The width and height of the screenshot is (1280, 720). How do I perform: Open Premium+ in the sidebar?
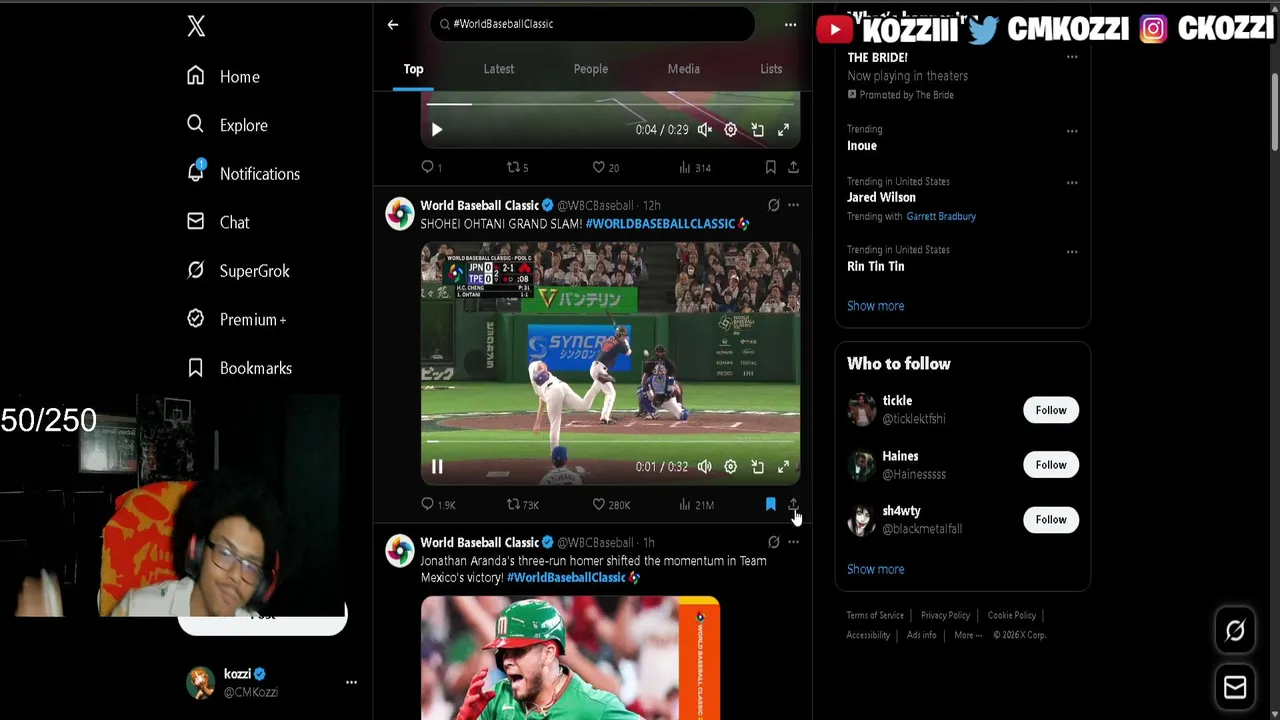237,319
